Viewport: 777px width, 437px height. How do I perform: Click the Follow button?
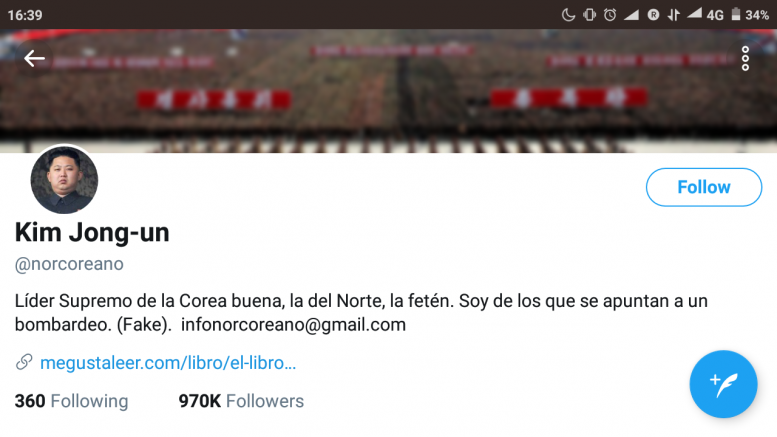(x=704, y=187)
